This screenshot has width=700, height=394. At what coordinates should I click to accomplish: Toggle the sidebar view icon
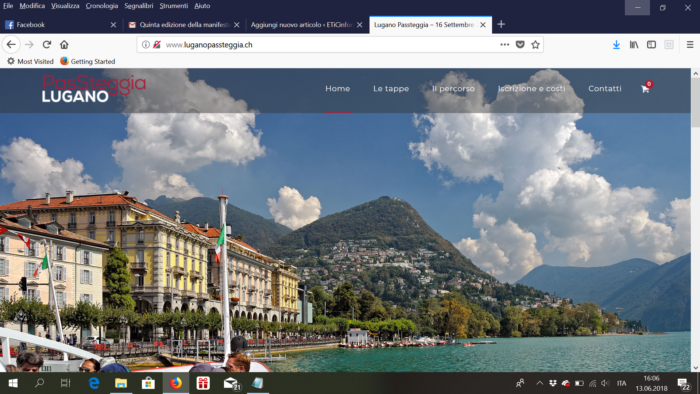tap(651, 45)
